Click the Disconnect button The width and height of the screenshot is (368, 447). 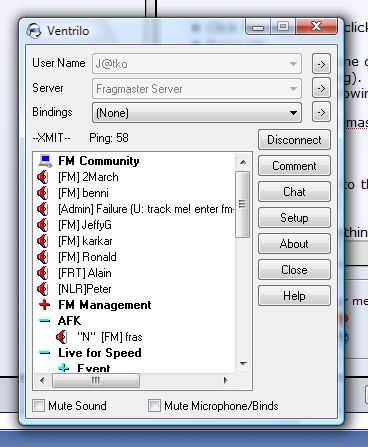294,140
